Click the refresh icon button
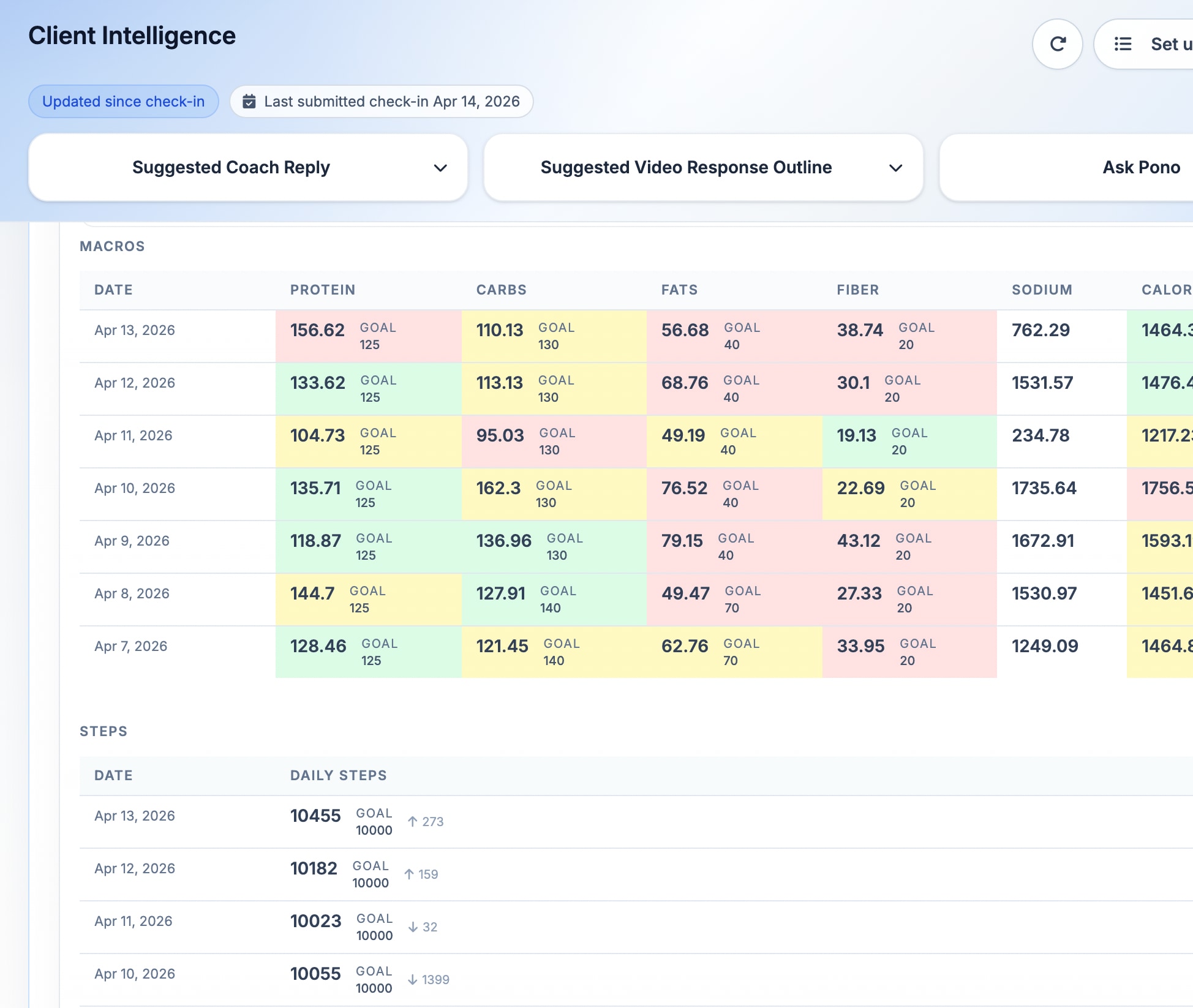 [x=1057, y=44]
